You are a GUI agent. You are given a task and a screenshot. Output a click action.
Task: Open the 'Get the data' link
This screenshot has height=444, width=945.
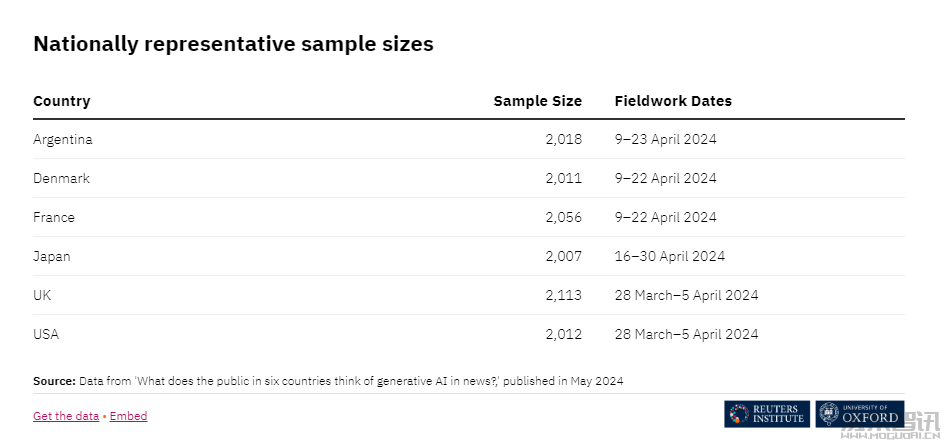(x=66, y=416)
